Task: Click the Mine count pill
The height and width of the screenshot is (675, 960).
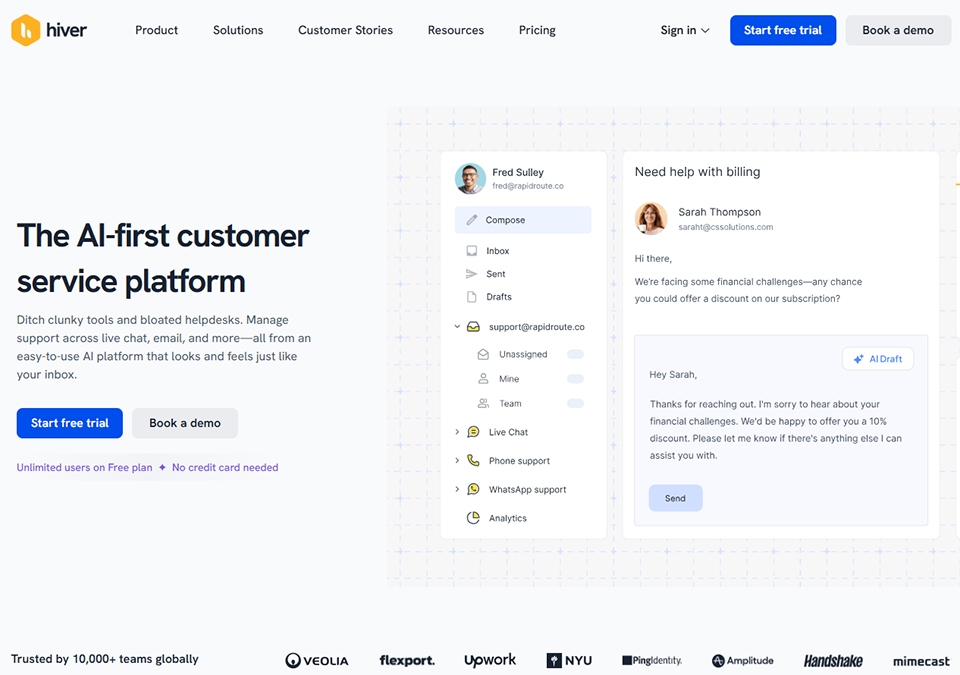Action: [575, 379]
